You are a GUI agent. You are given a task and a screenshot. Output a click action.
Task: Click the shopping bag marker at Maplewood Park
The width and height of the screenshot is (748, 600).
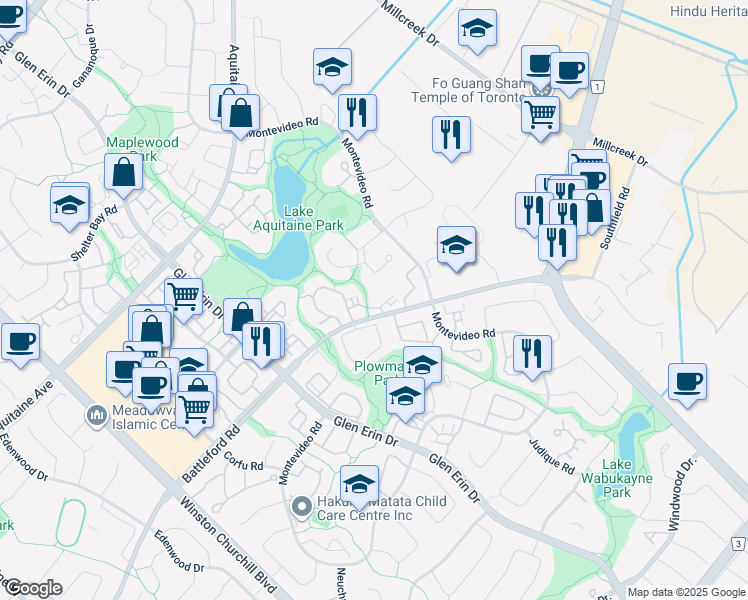[124, 173]
